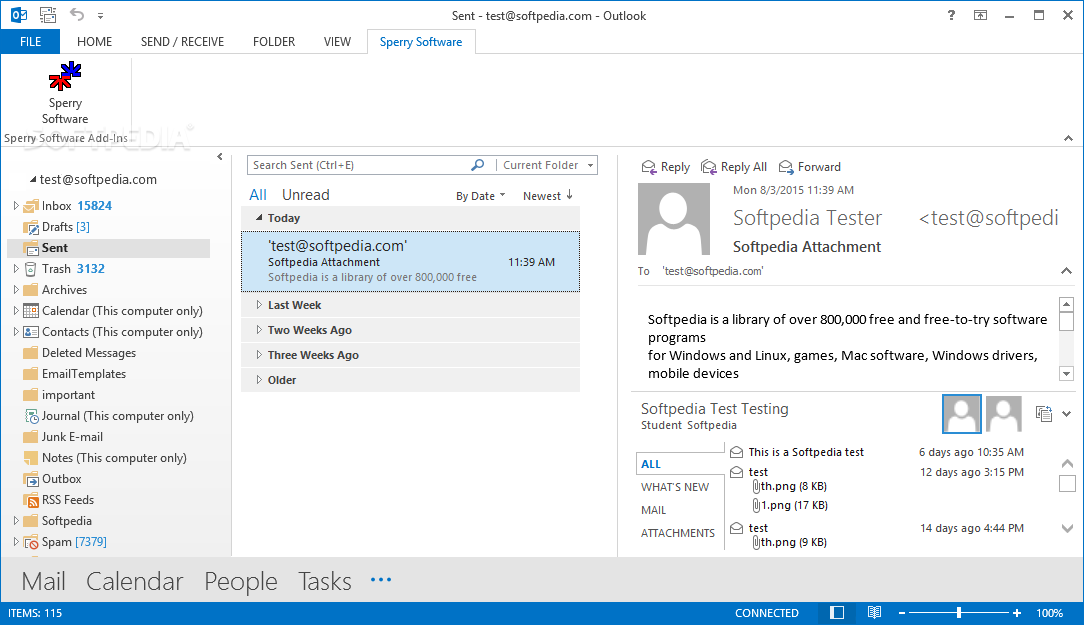Click the people pane contacts-list icon

[1043, 413]
